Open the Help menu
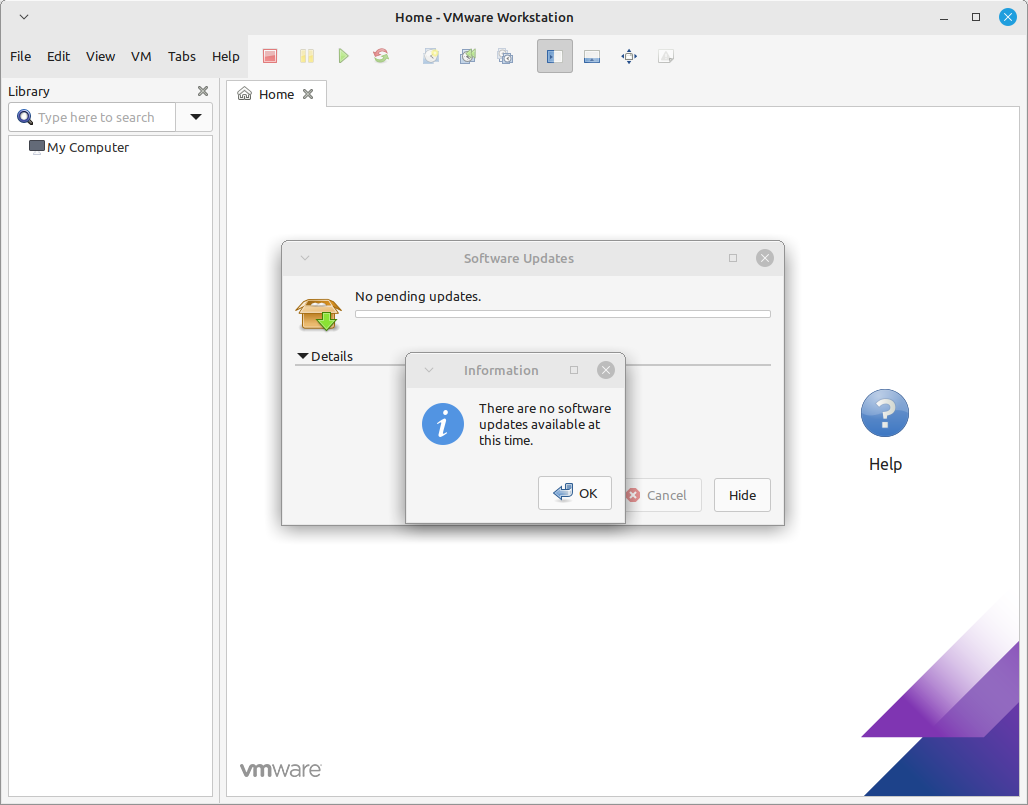This screenshot has width=1028, height=805. click(226, 56)
